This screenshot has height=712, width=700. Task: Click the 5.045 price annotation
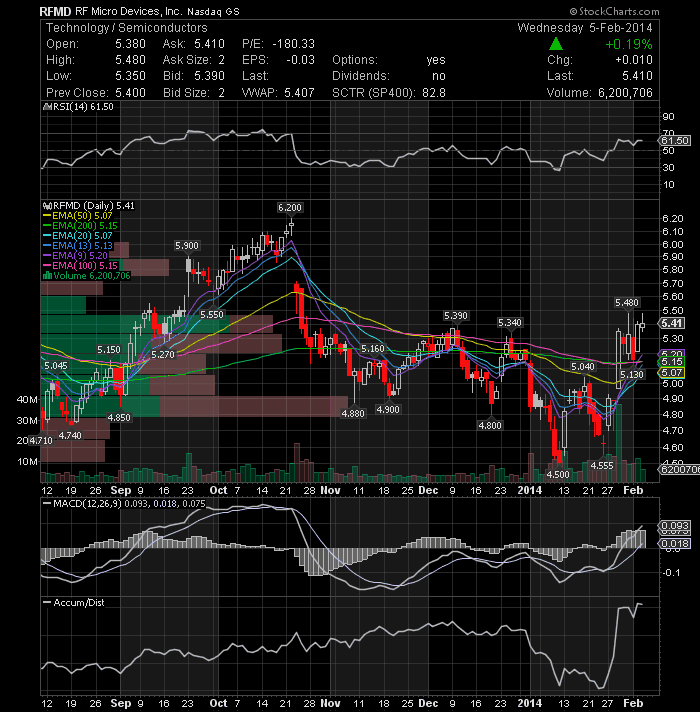(x=56, y=366)
